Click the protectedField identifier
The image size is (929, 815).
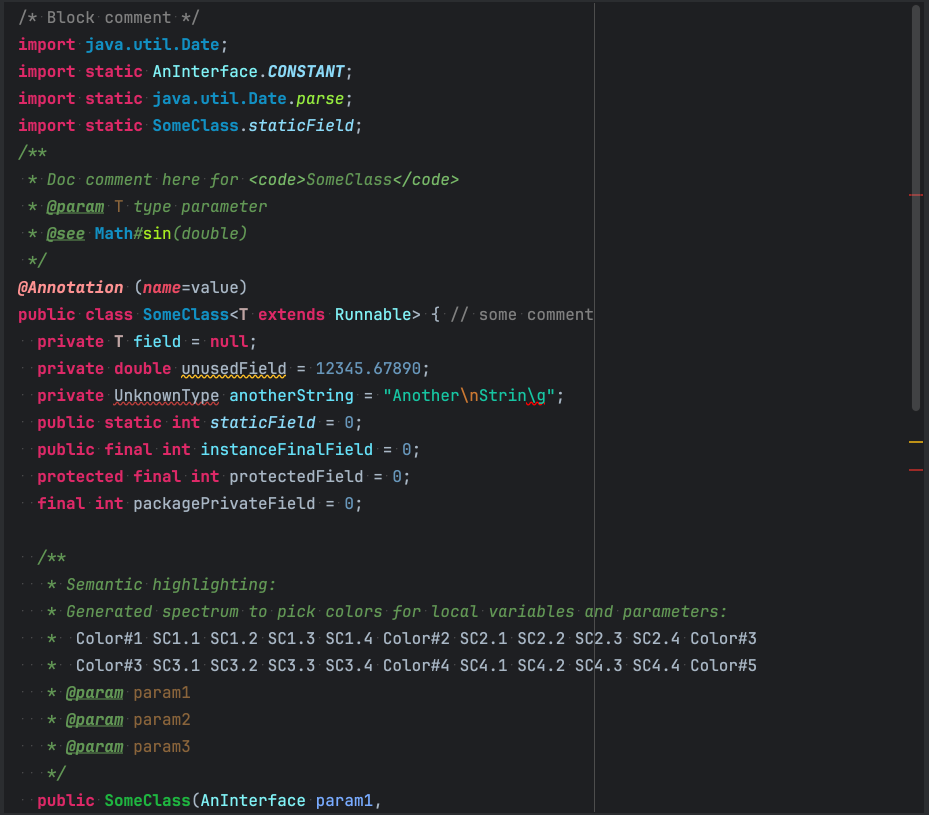296,477
